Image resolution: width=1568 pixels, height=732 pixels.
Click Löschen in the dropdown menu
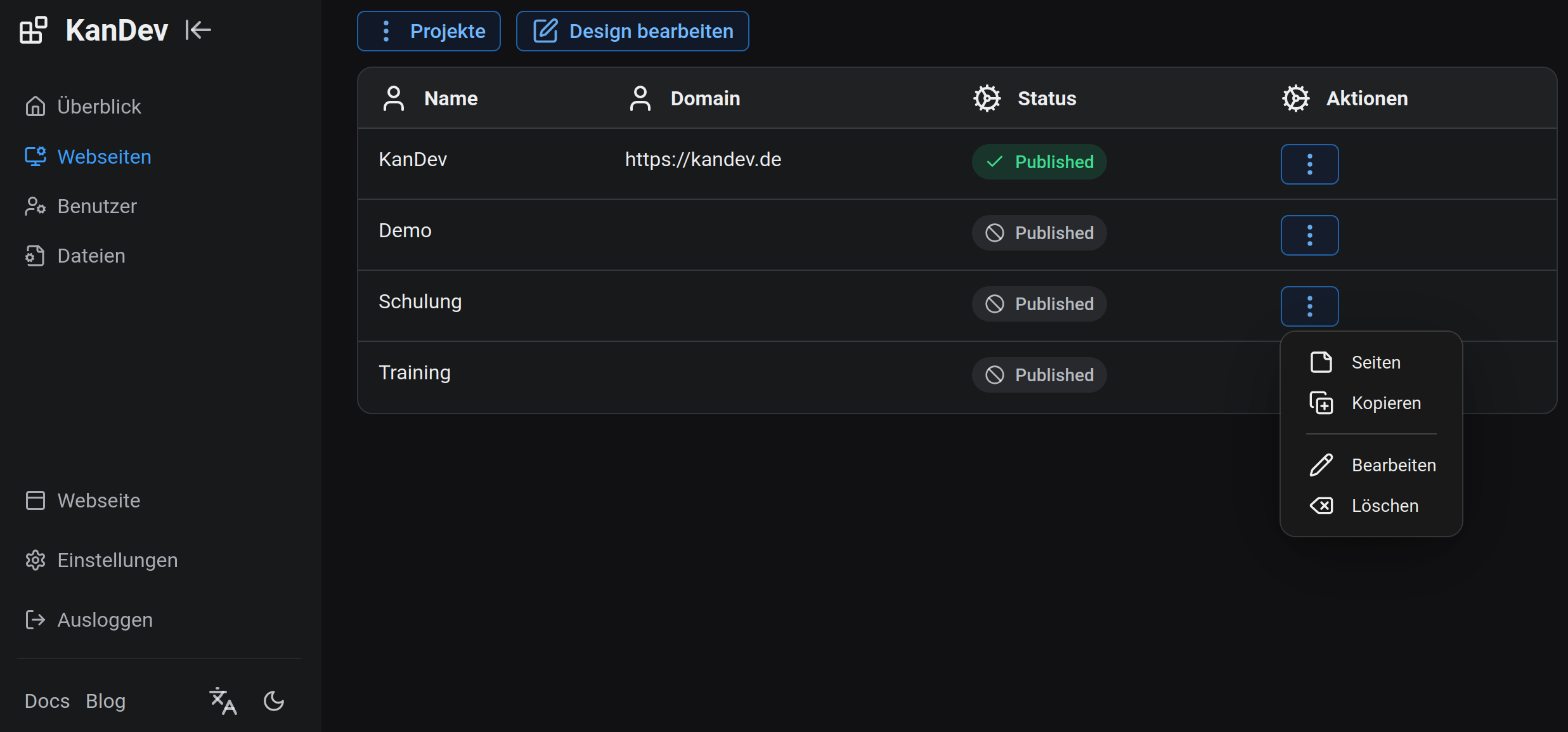pos(1384,506)
